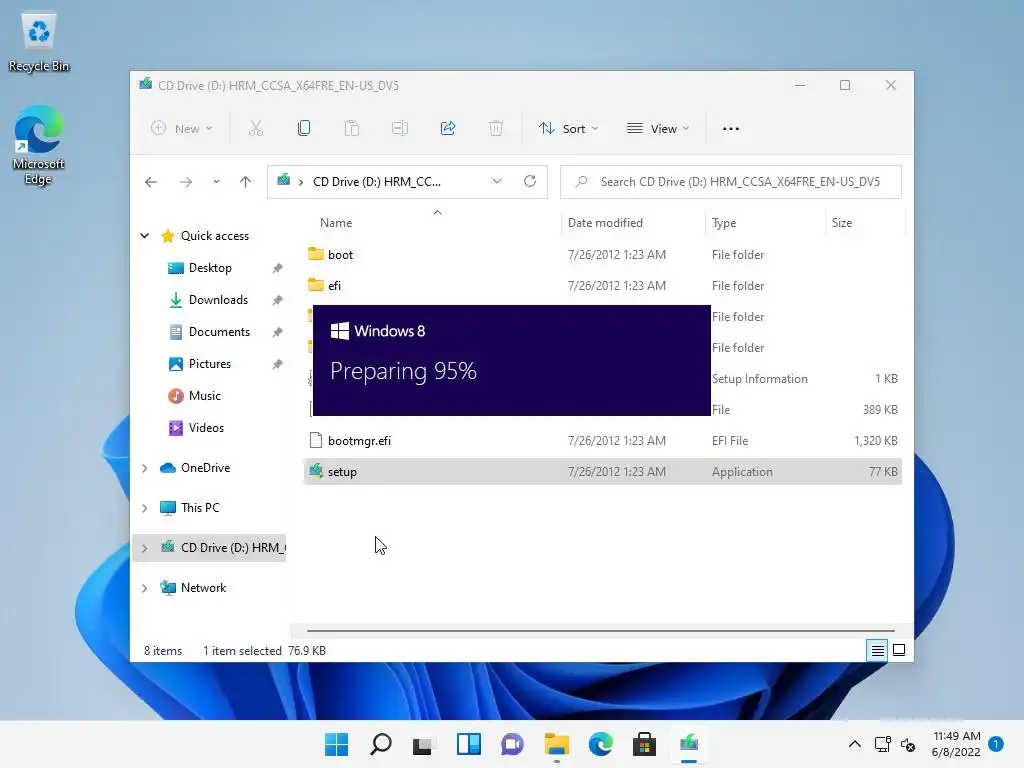The width and height of the screenshot is (1024, 768).
Task: Open Chat app on taskbar
Action: (513, 744)
